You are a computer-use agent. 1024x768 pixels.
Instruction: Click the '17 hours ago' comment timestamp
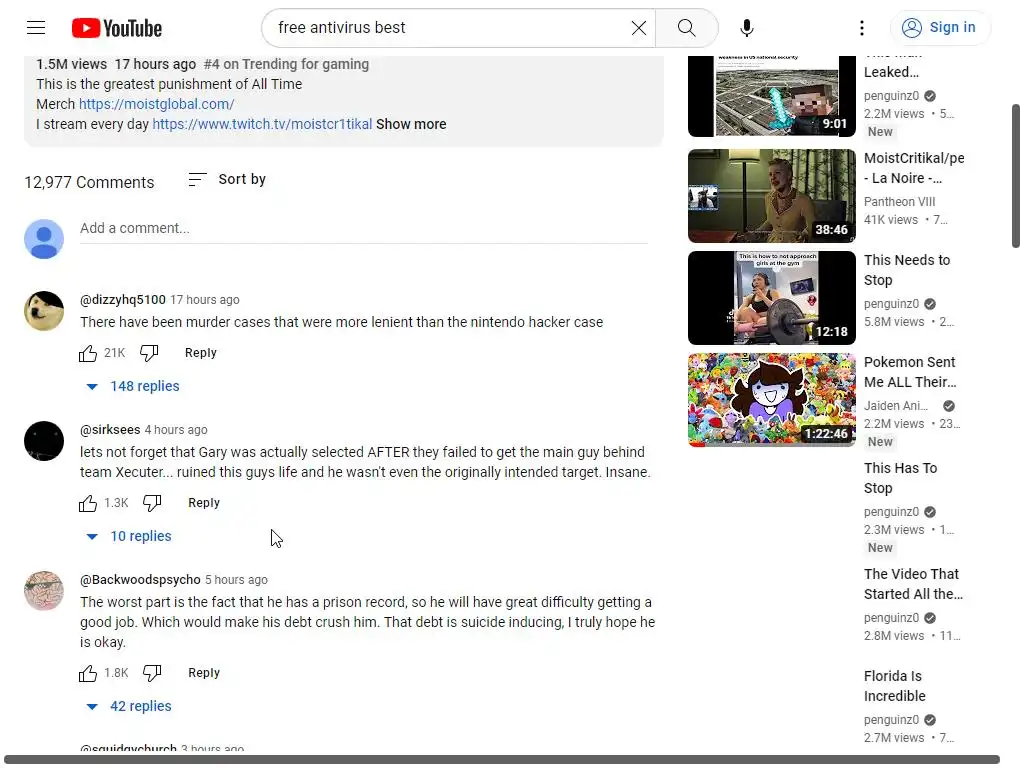tap(205, 300)
